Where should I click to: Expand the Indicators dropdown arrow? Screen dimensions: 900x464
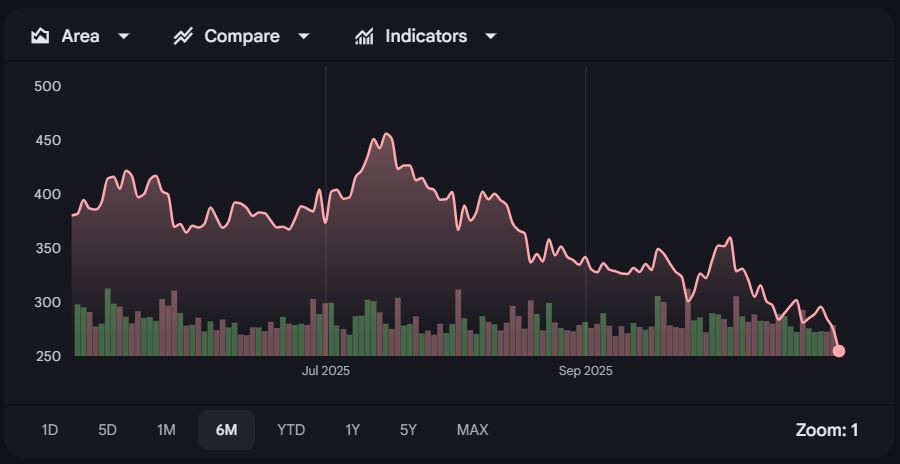491,36
